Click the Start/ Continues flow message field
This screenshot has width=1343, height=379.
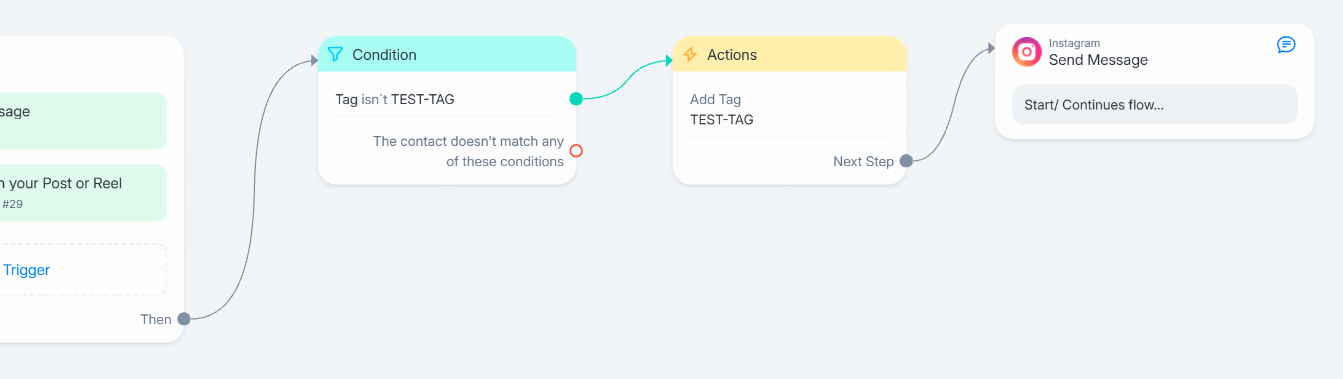click(x=1154, y=104)
